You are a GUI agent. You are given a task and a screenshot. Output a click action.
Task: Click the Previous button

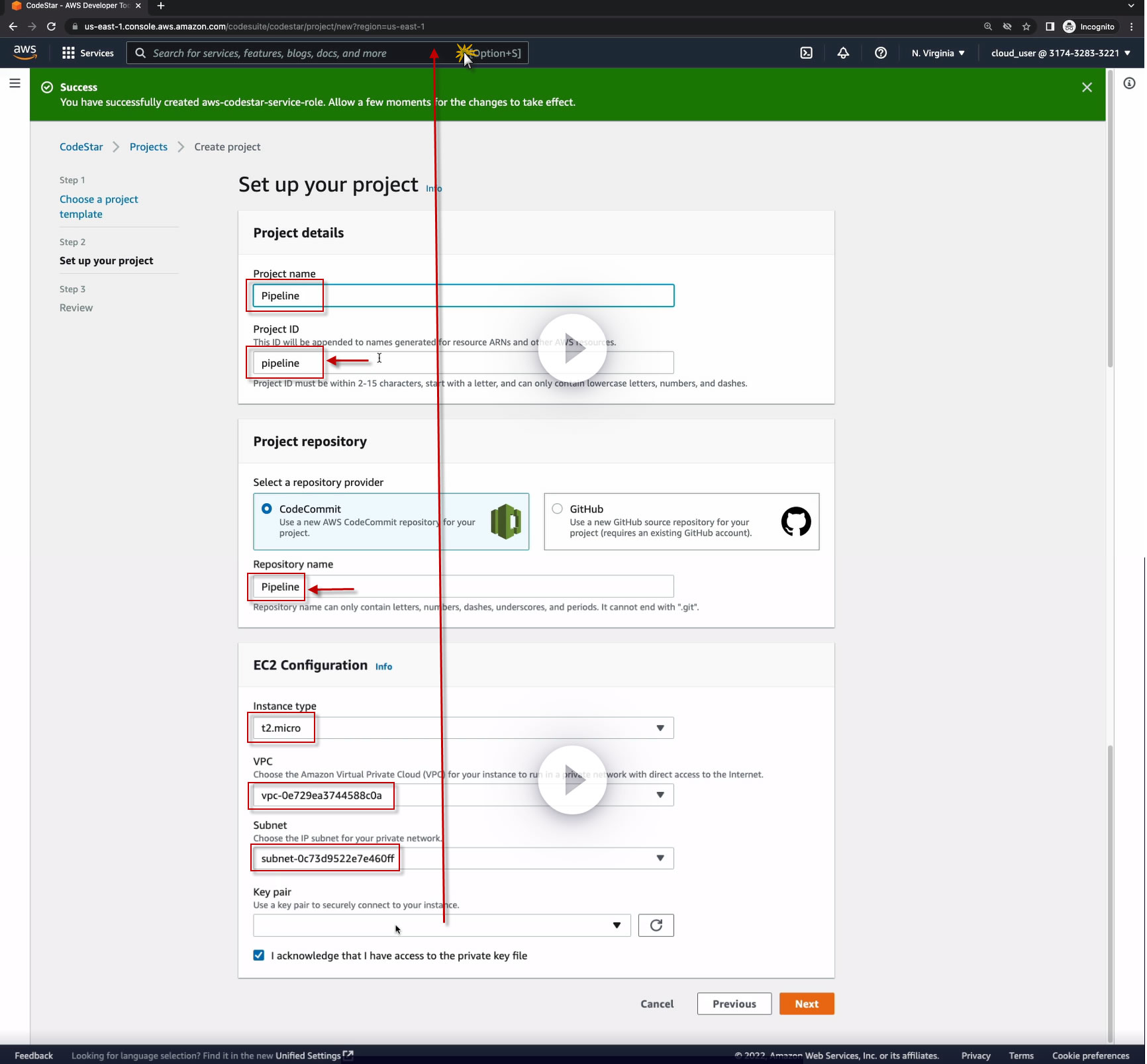(x=734, y=1004)
